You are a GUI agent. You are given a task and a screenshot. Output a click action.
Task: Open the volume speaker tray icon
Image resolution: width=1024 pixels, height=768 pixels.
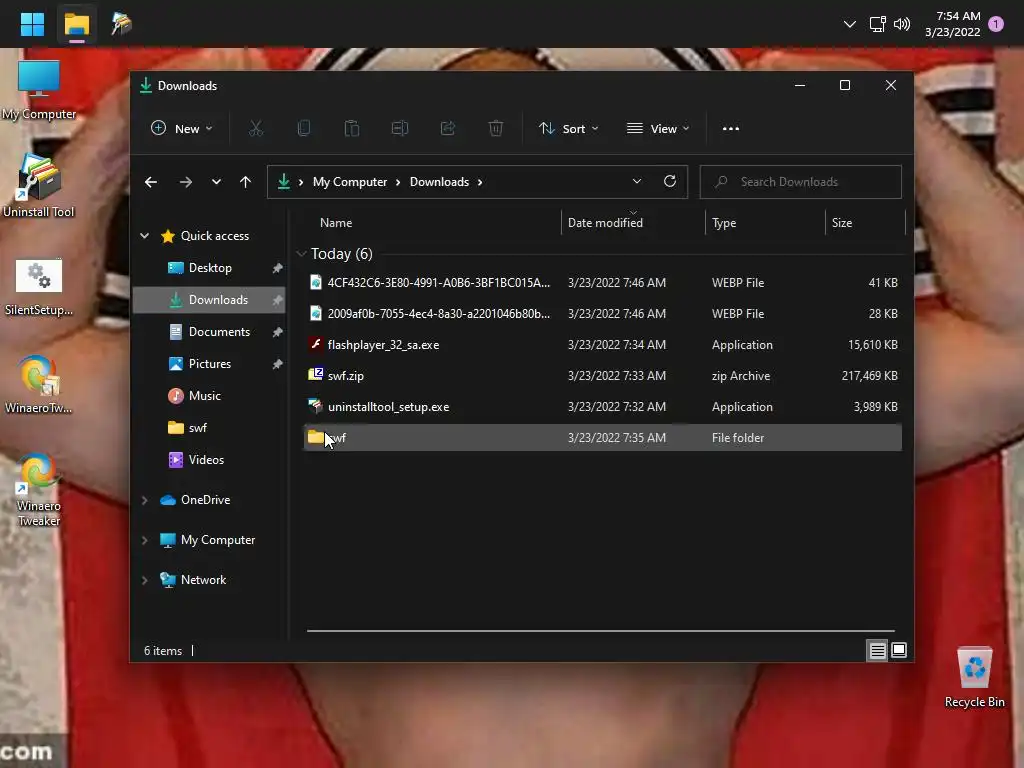902,24
